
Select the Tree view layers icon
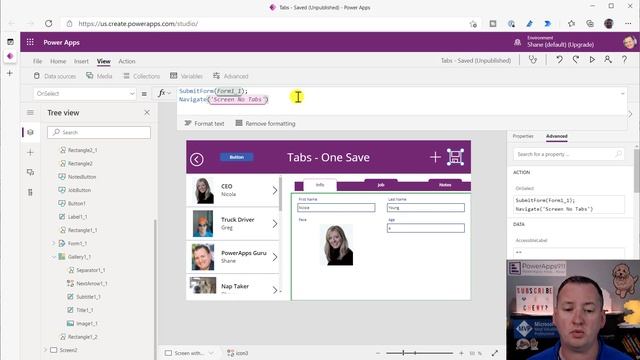30,132
